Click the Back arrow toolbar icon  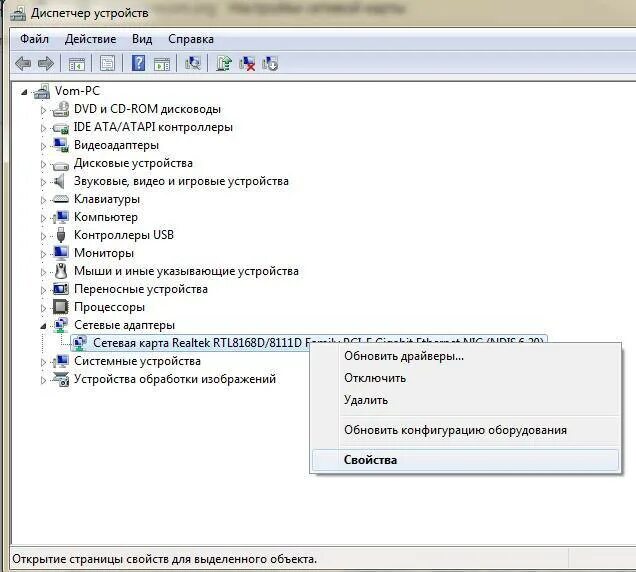(23, 63)
